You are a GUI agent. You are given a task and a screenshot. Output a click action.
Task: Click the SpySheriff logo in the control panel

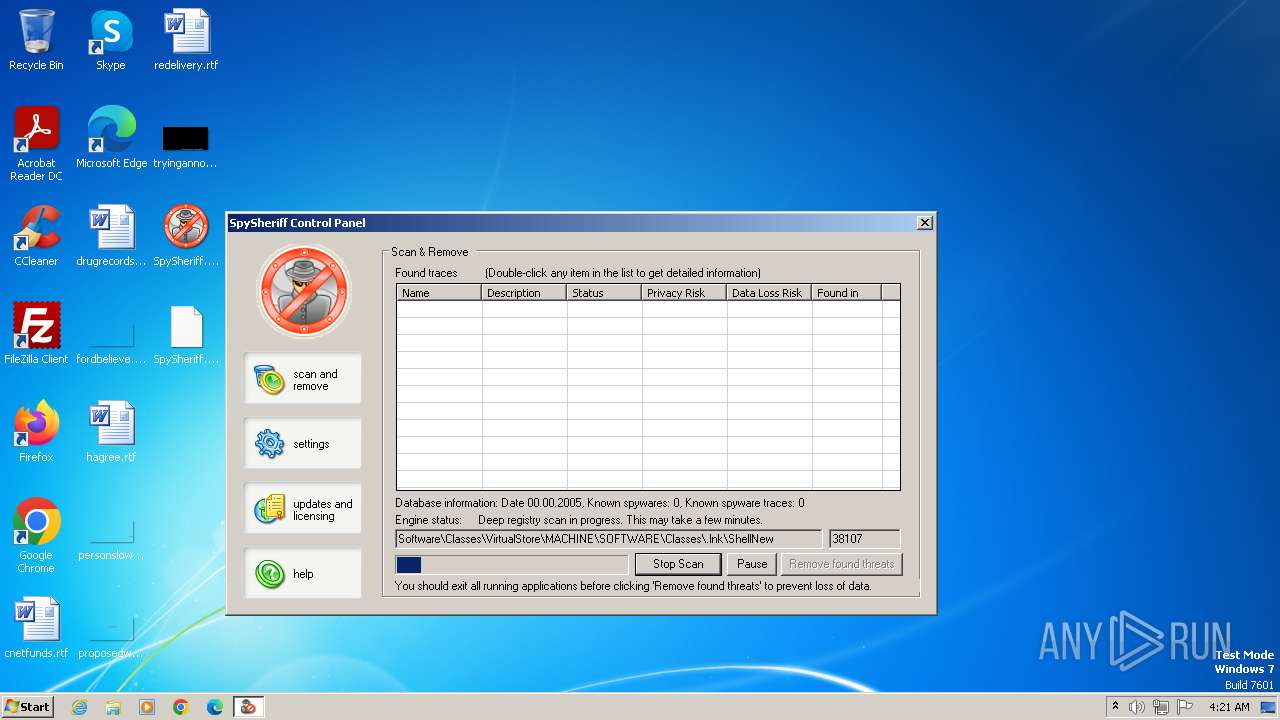click(303, 291)
